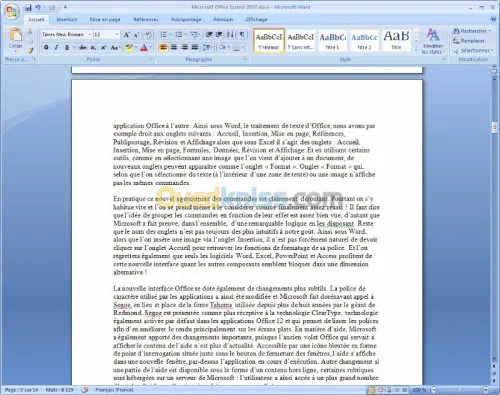Screen dimensions: 500x395
Task: Apply the Titre 2 style
Action: 364,41
